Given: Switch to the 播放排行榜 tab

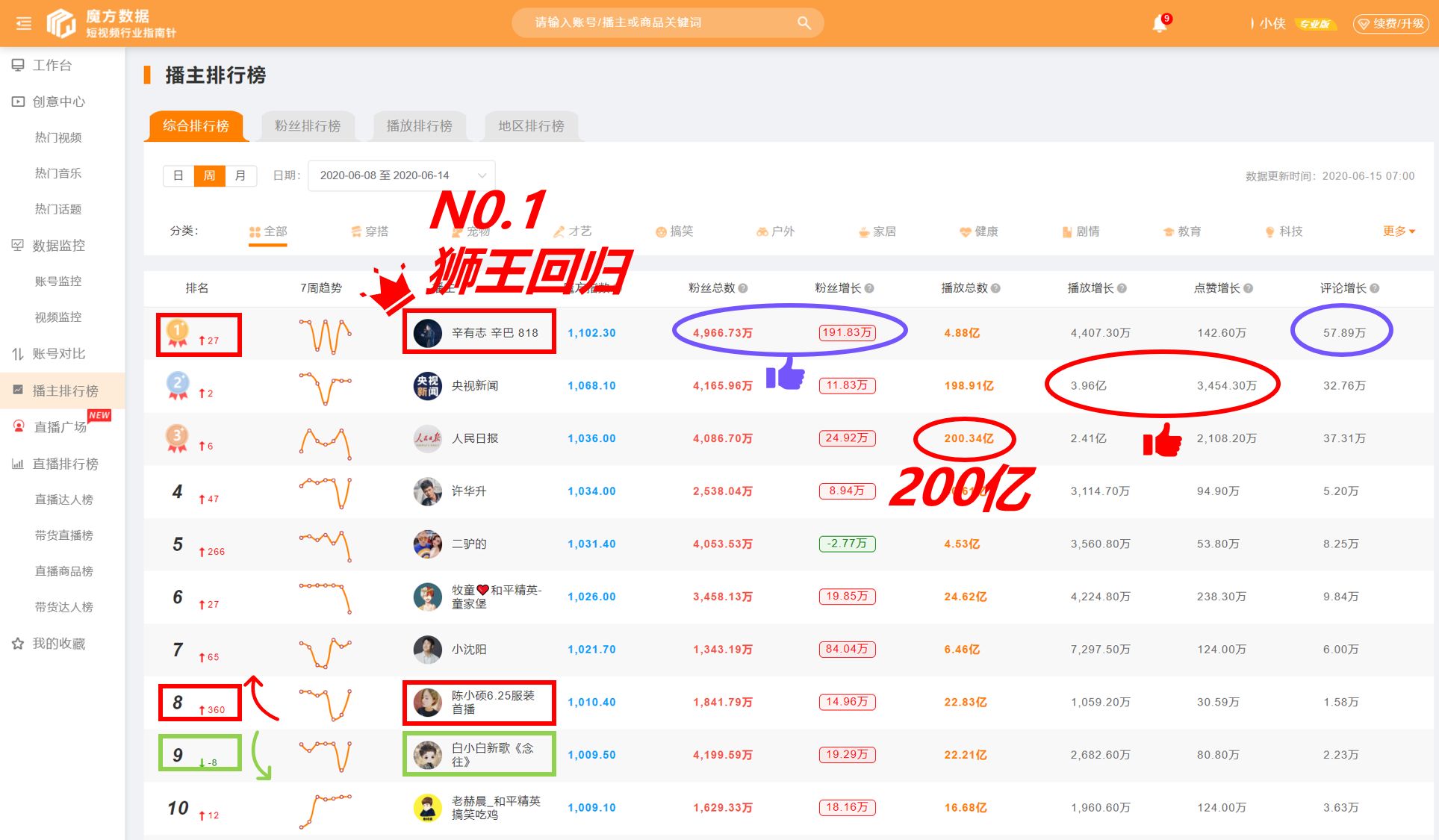Looking at the screenshot, I should (x=420, y=125).
